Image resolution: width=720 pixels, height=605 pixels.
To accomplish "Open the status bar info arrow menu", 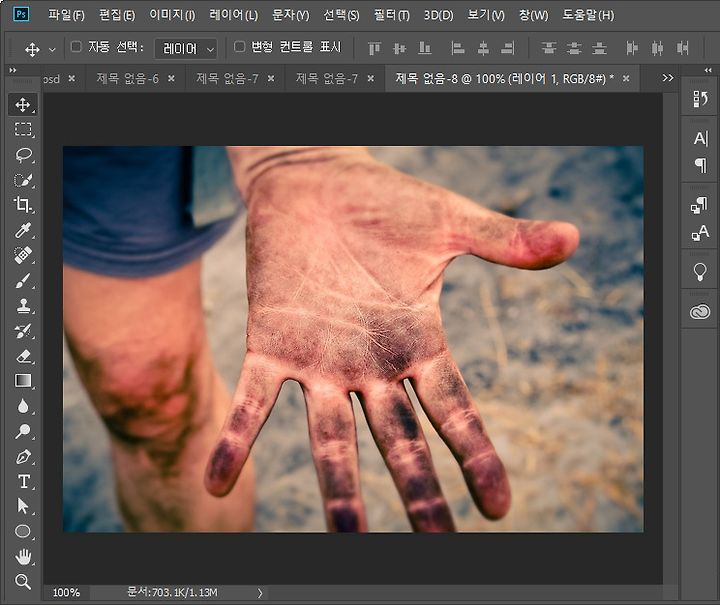I will tap(260, 593).
